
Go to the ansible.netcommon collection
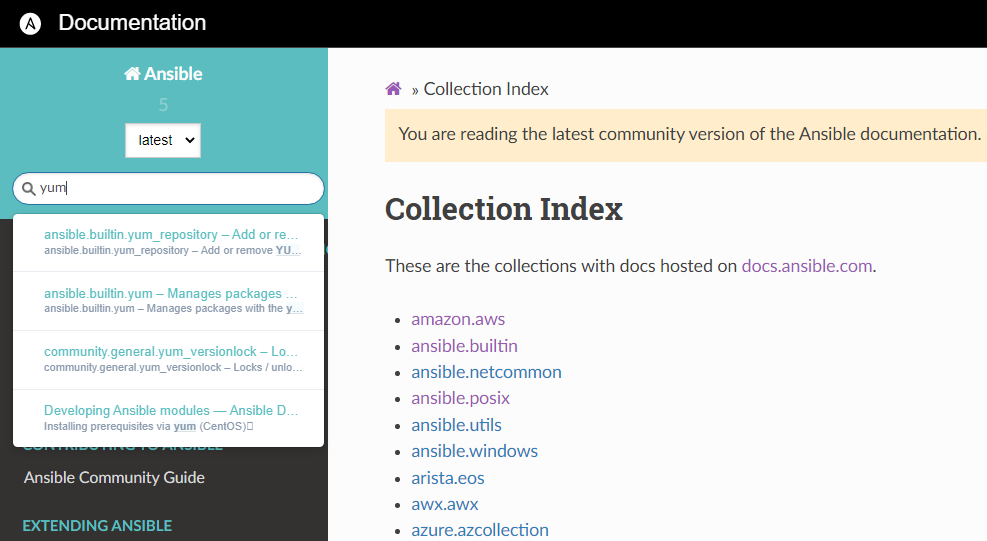[486, 372]
